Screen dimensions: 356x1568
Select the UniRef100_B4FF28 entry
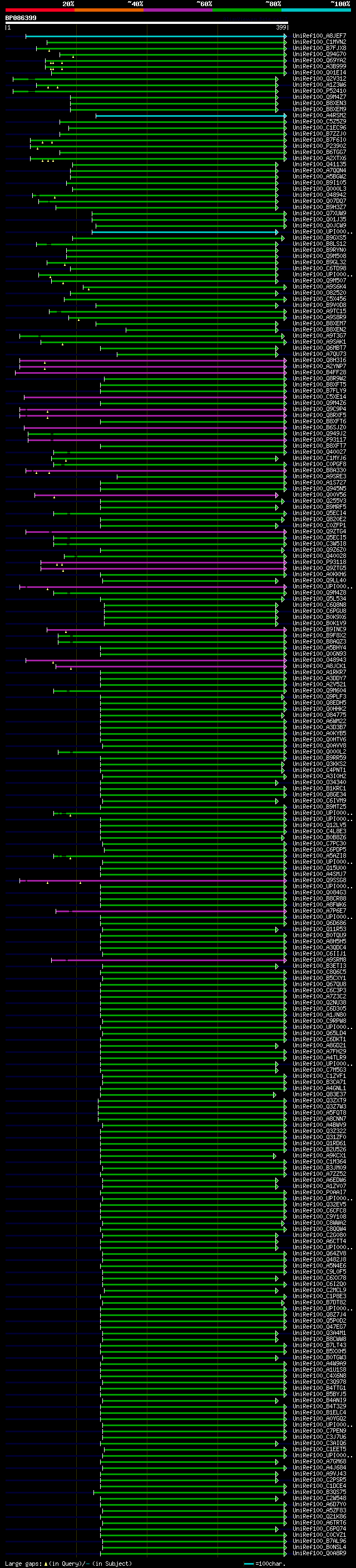(x=319, y=373)
